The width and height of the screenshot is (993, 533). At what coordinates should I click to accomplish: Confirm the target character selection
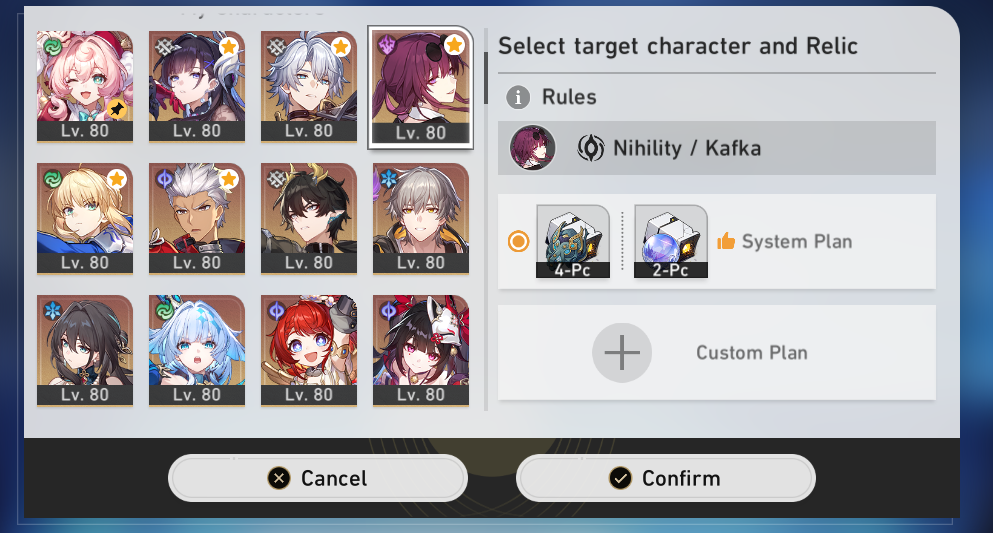[x=666, y=478]
